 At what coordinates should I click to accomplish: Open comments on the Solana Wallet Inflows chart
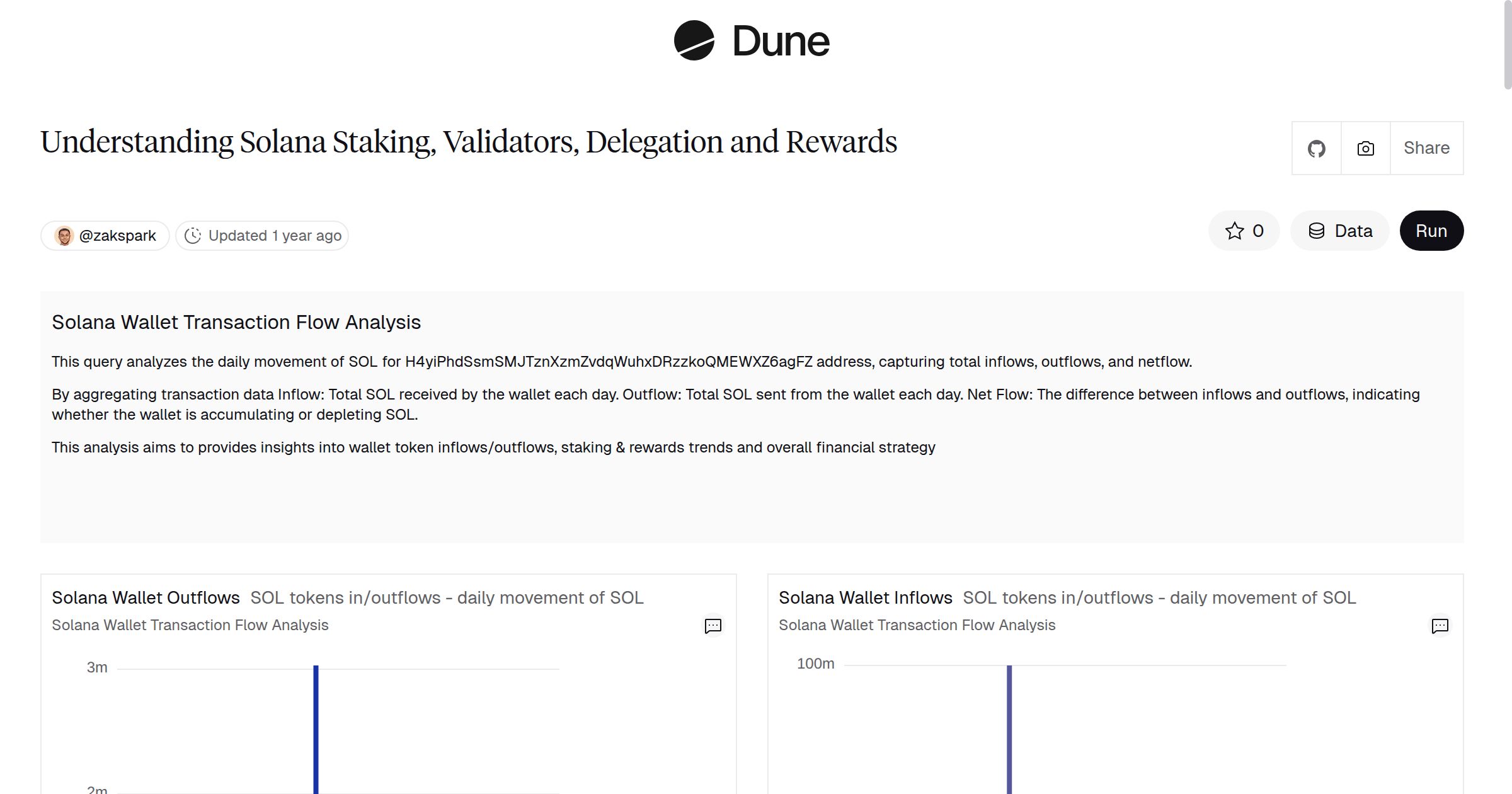click(x=1440, y=626)
